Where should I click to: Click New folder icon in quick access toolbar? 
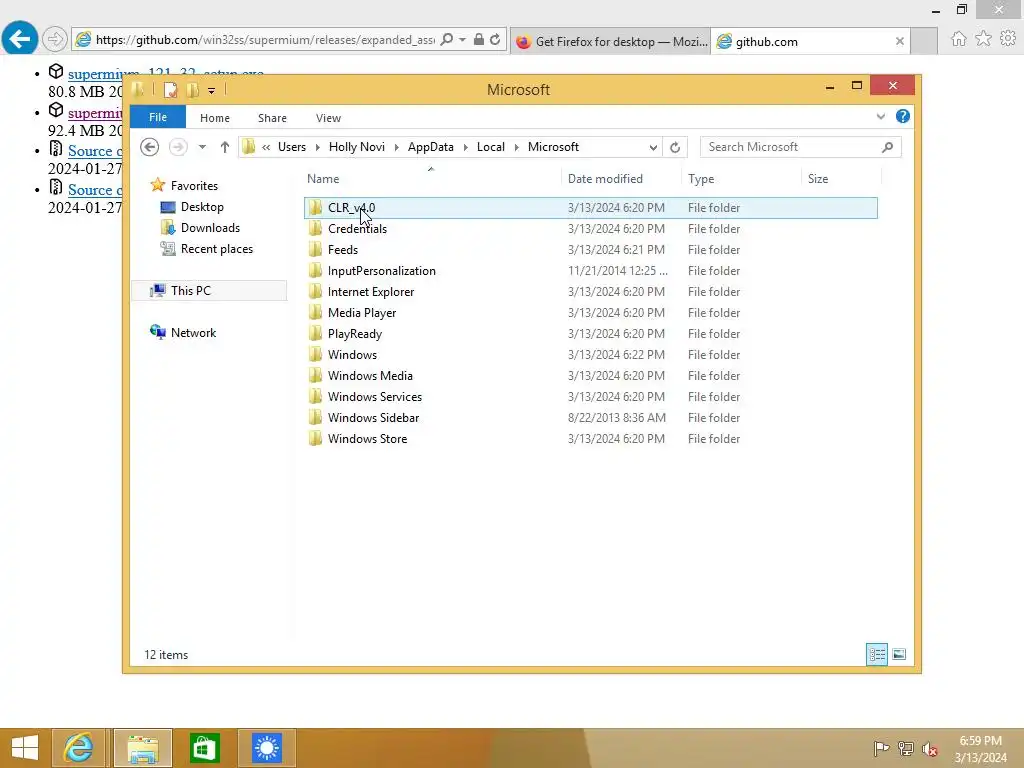(x=193, y=90)
